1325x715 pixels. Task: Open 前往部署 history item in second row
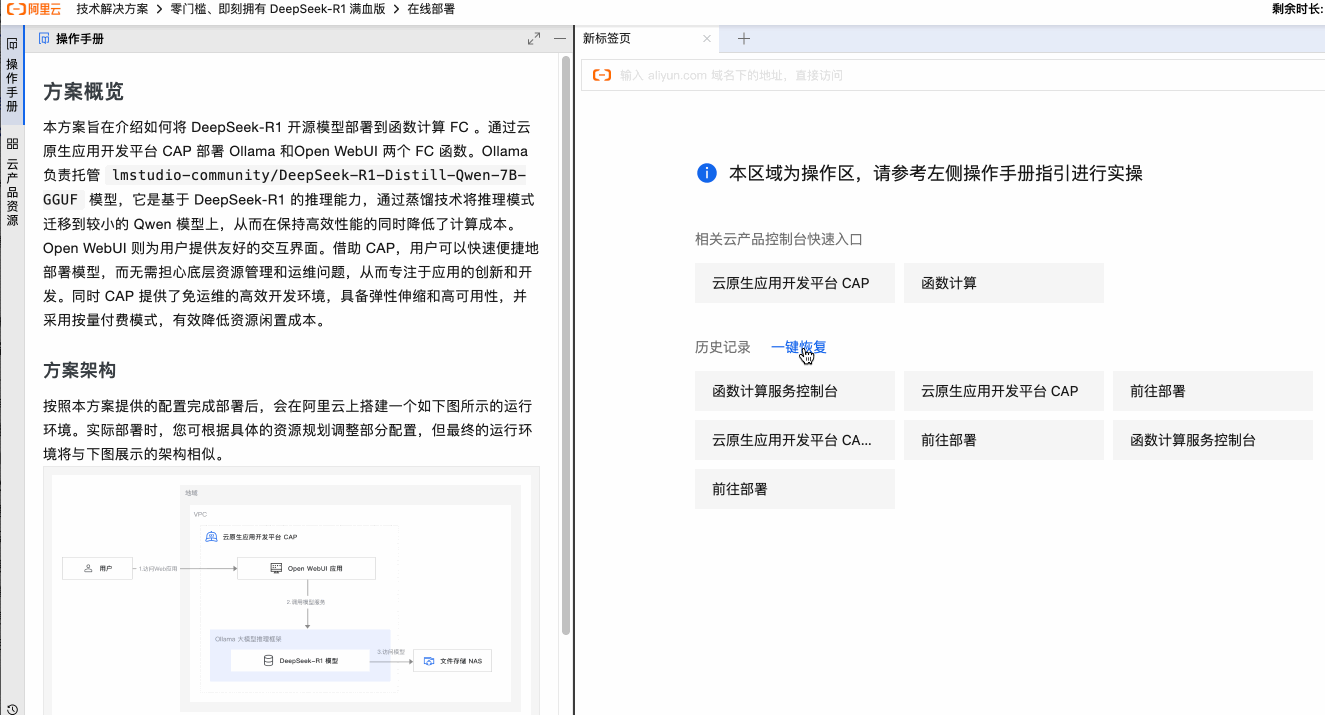pos(1004,440)
